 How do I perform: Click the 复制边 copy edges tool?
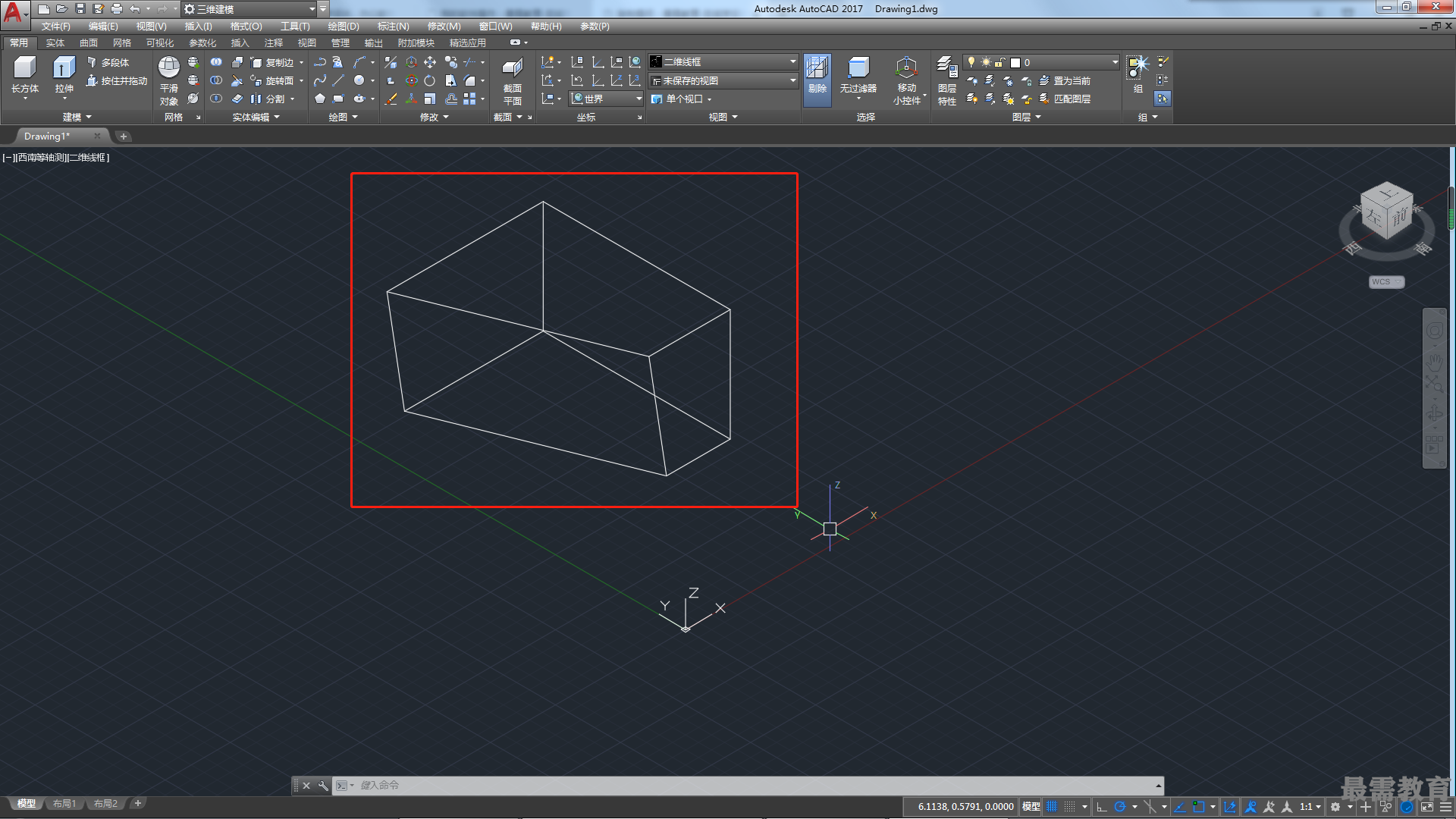point(272,62)
